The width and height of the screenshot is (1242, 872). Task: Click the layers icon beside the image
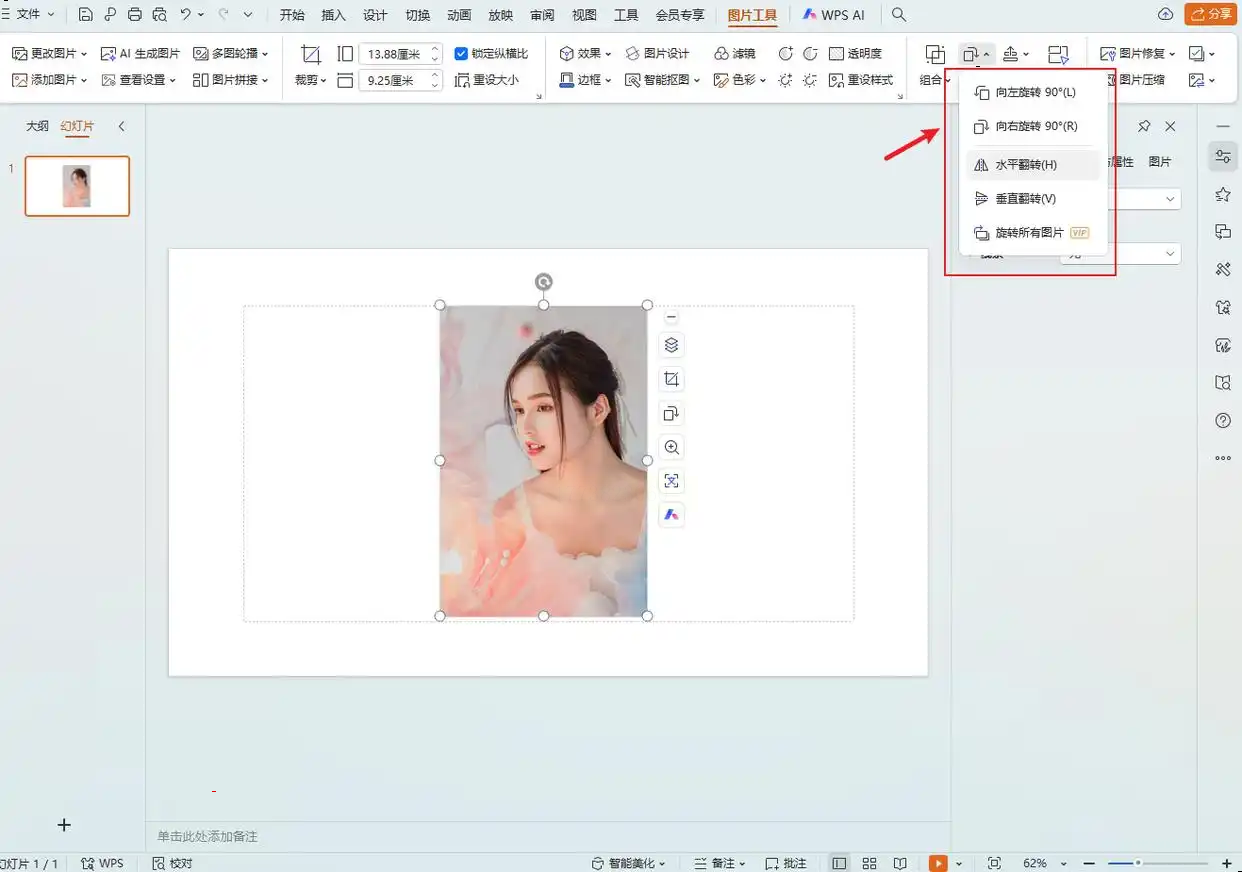(x=671, y=345)
